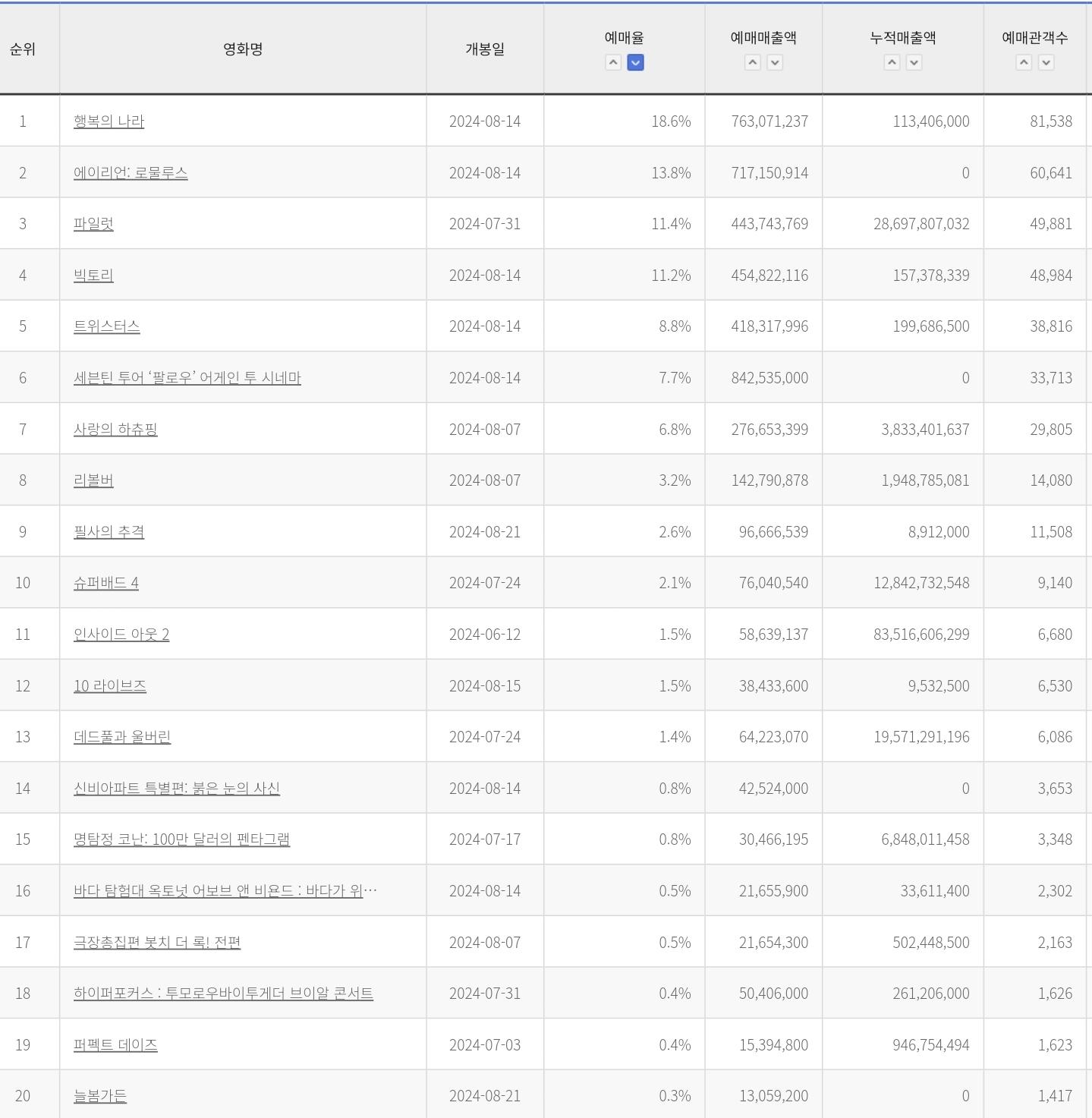Viewport: 1092px width, 1118px height.
Task: Select audience count 14,080
Action: (1051, 480)
